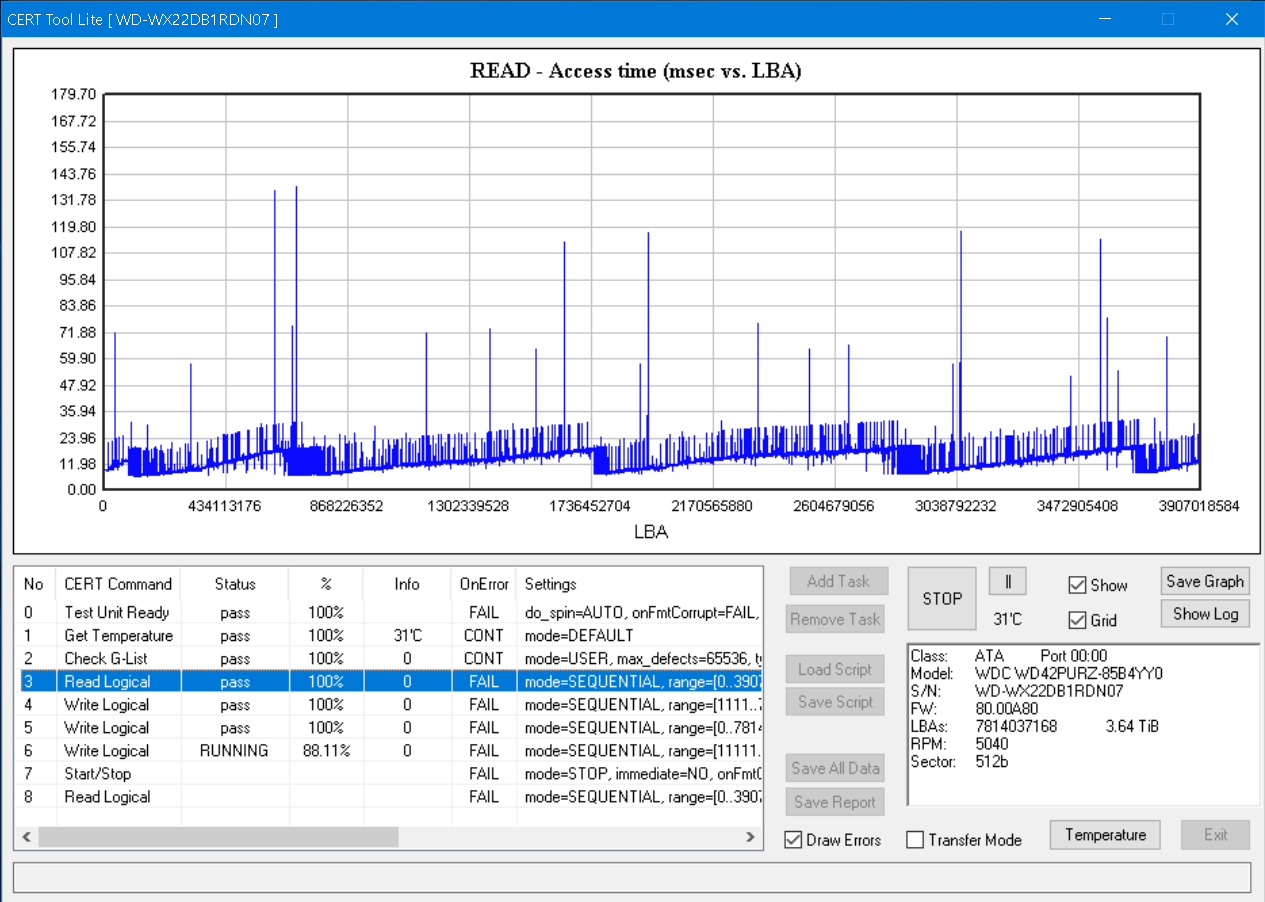Select the running Write Logical task row 6

coord(107,751)
